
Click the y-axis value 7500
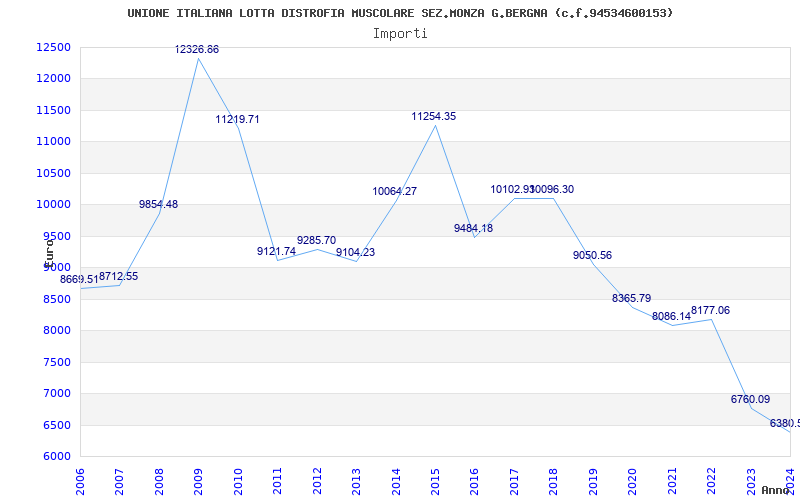(x=56, y=362)
